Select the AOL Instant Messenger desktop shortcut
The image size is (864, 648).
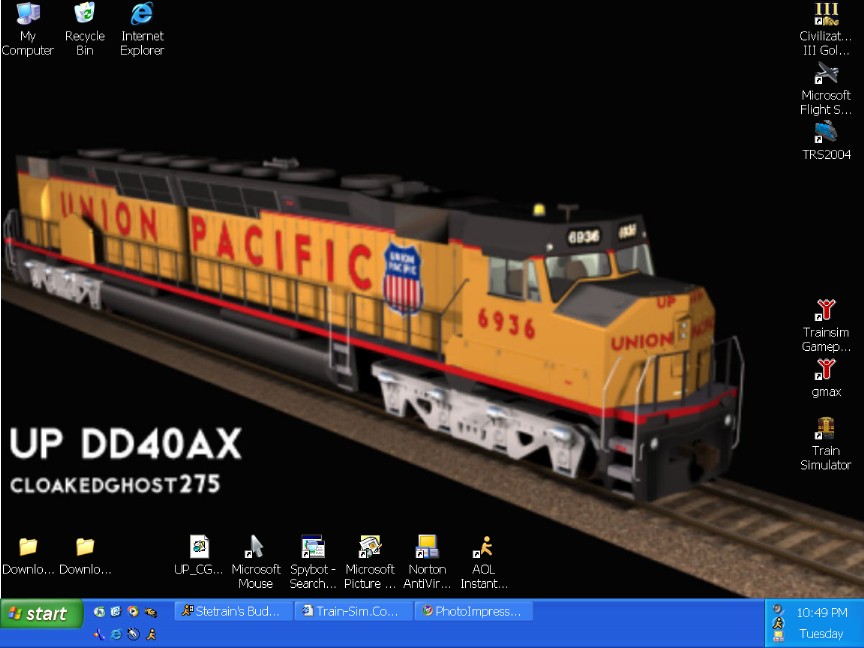coord(484,561)
